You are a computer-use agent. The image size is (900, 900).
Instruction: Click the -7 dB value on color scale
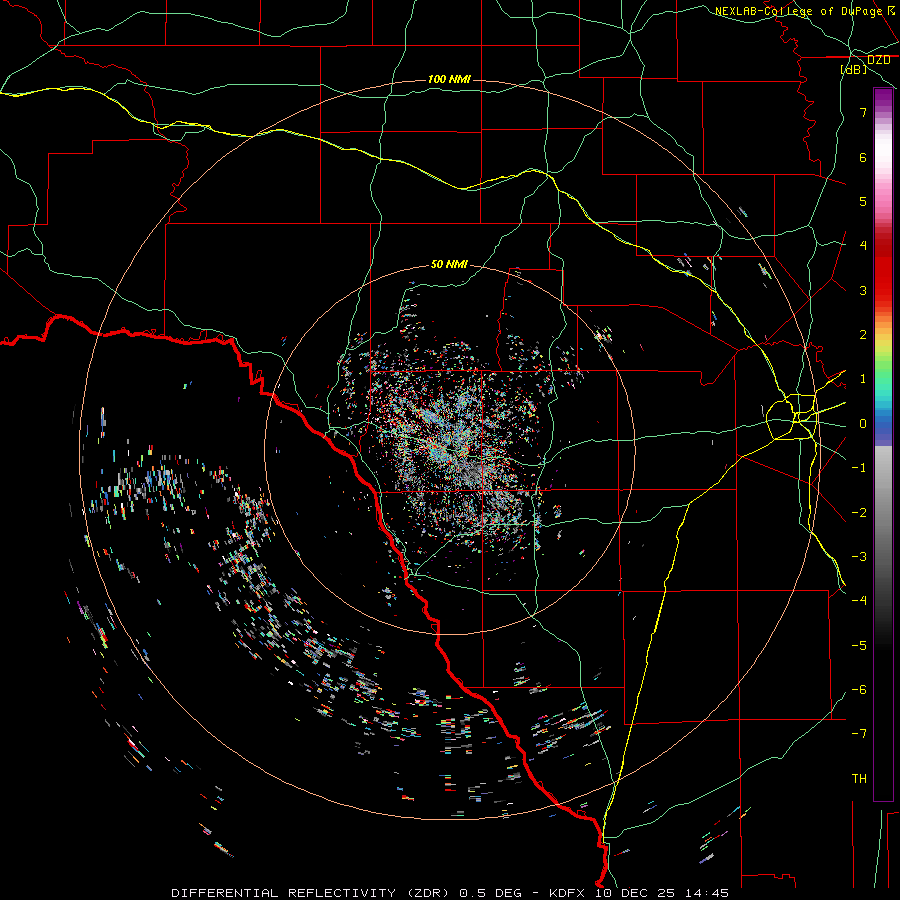coord(859,734)
